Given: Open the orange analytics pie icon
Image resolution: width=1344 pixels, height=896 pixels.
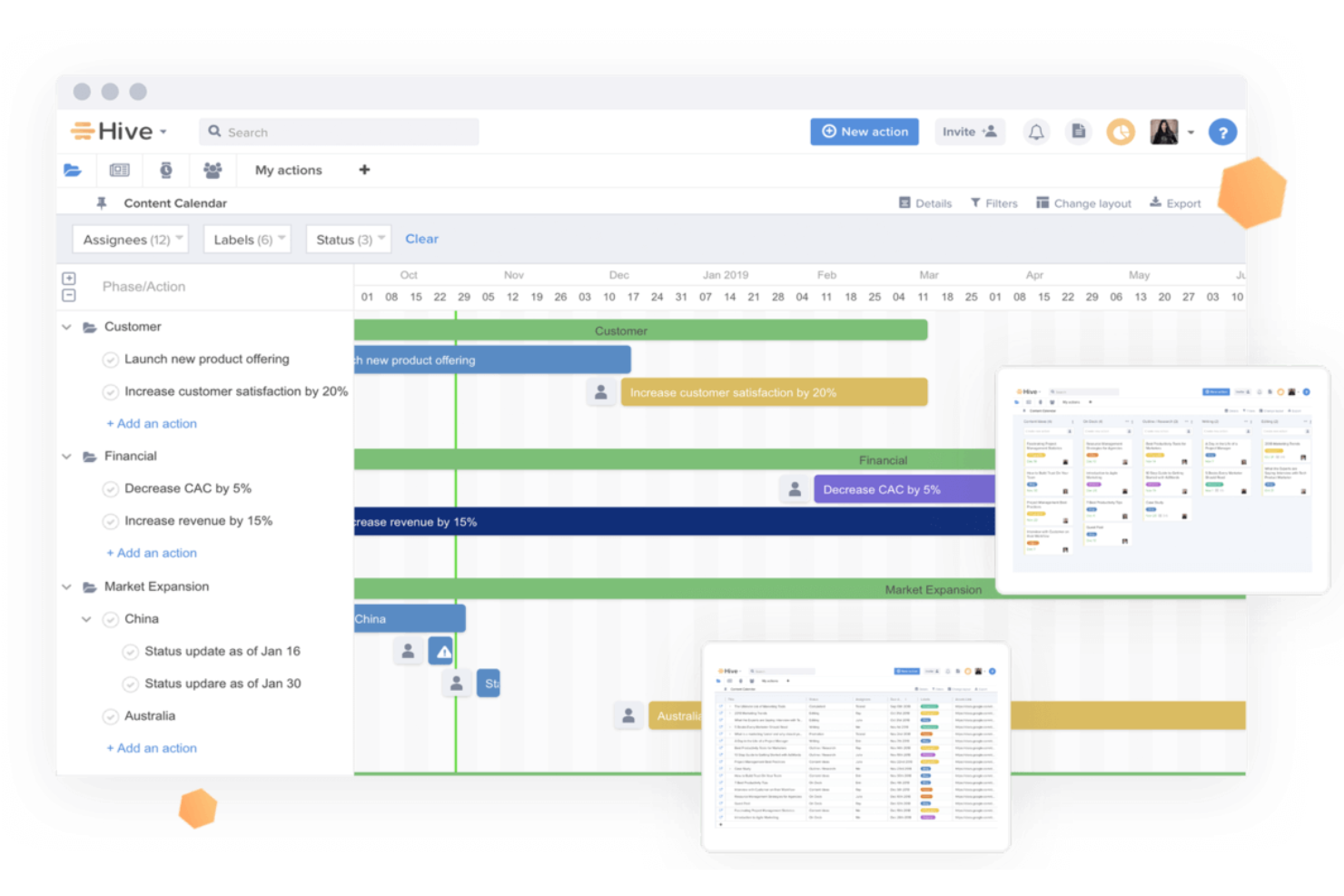Looking at the screenshot, I should coord(1121,133).
